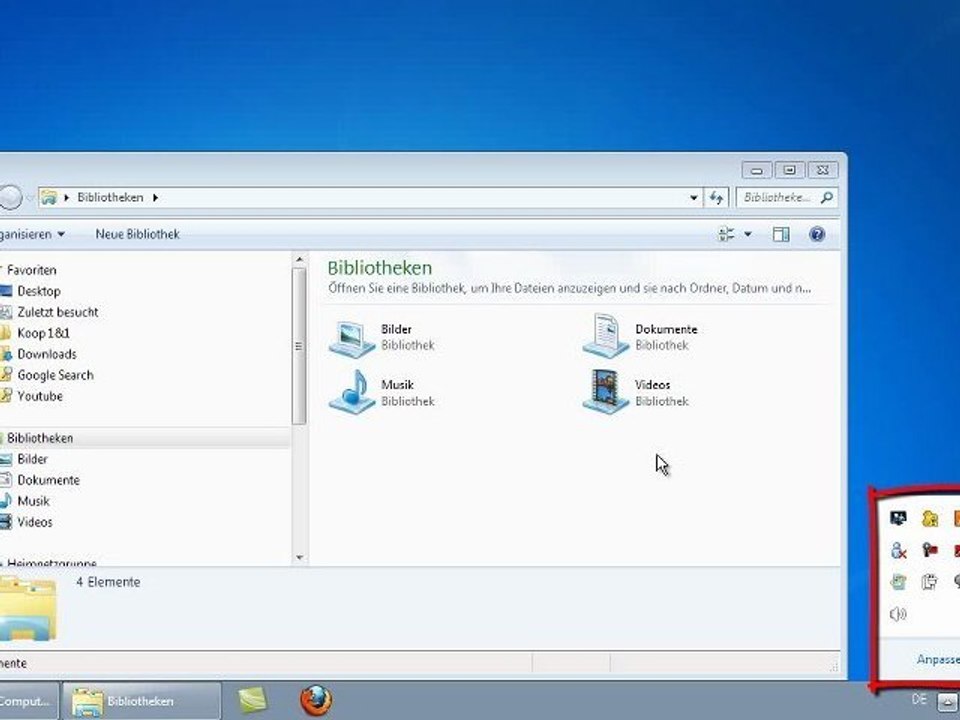Click the navigation scrollbar down arrow
Viewport: 960px width, 720px height.
(x=299, y=557)
